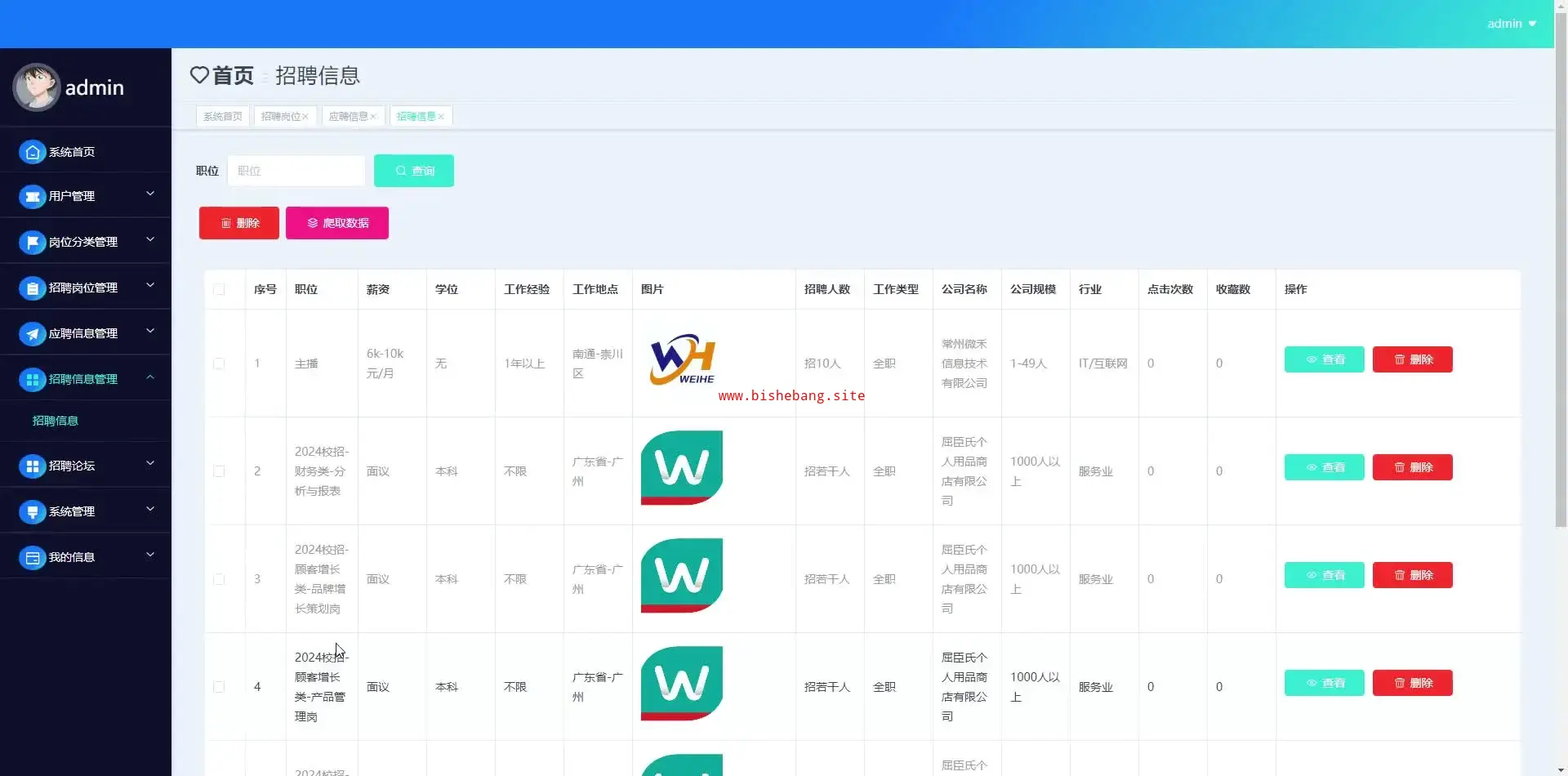Open the admin dropdown in top bar
Image resolution: width=1568 pixels, height=776 pixels.
point(1511,24)
